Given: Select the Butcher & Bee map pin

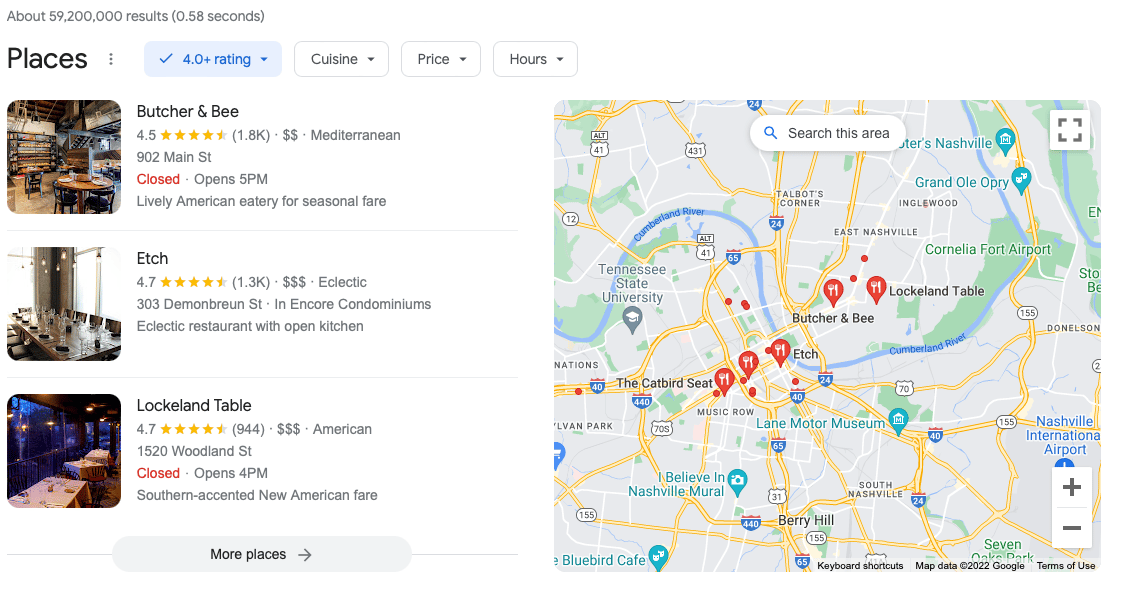Looking at the screenshot, I should click(833, 292).
